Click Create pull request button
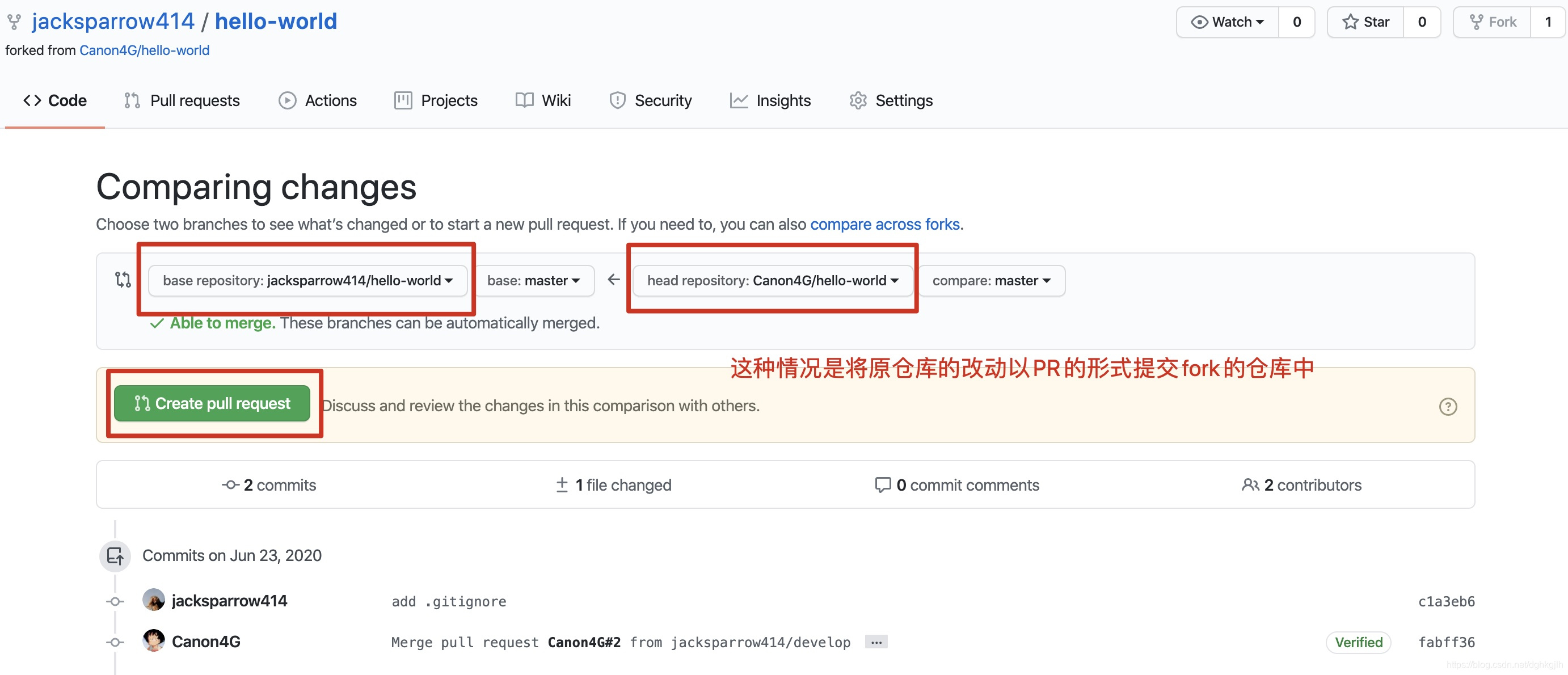The height and width of the screenshot is (675, 1568). [212, 403]
